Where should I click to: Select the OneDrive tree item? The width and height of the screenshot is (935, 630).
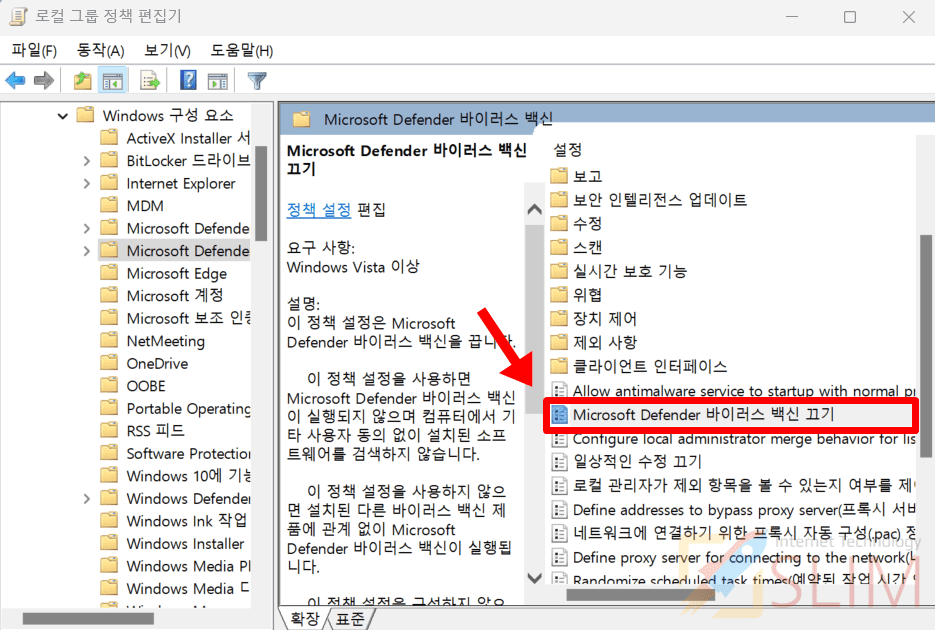(144, 364)
